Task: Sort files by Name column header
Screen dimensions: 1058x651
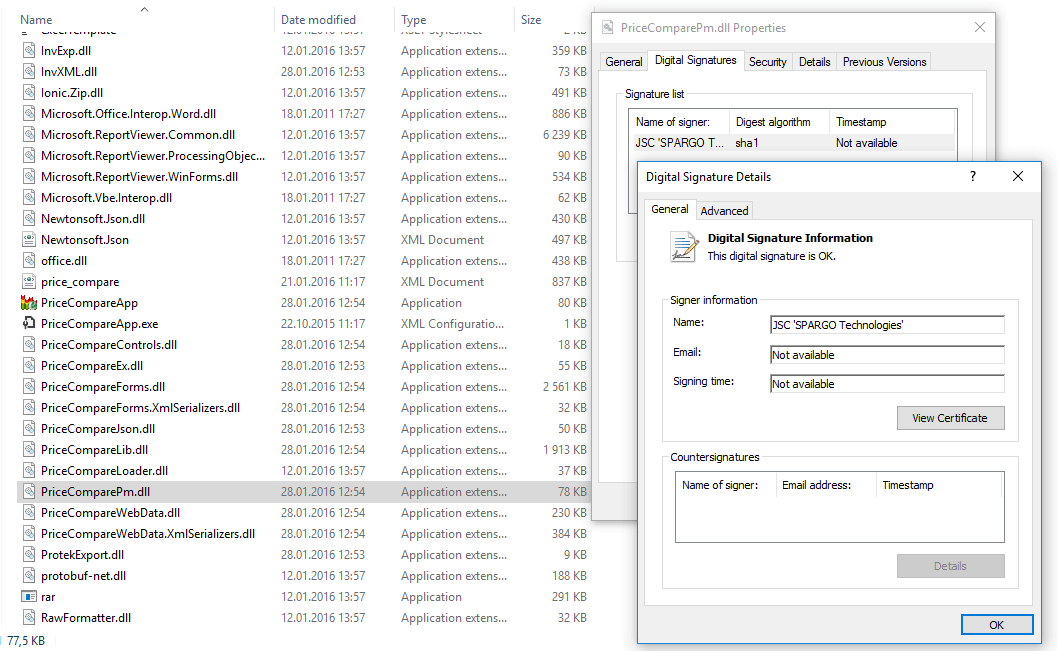Action: point(36,20)
